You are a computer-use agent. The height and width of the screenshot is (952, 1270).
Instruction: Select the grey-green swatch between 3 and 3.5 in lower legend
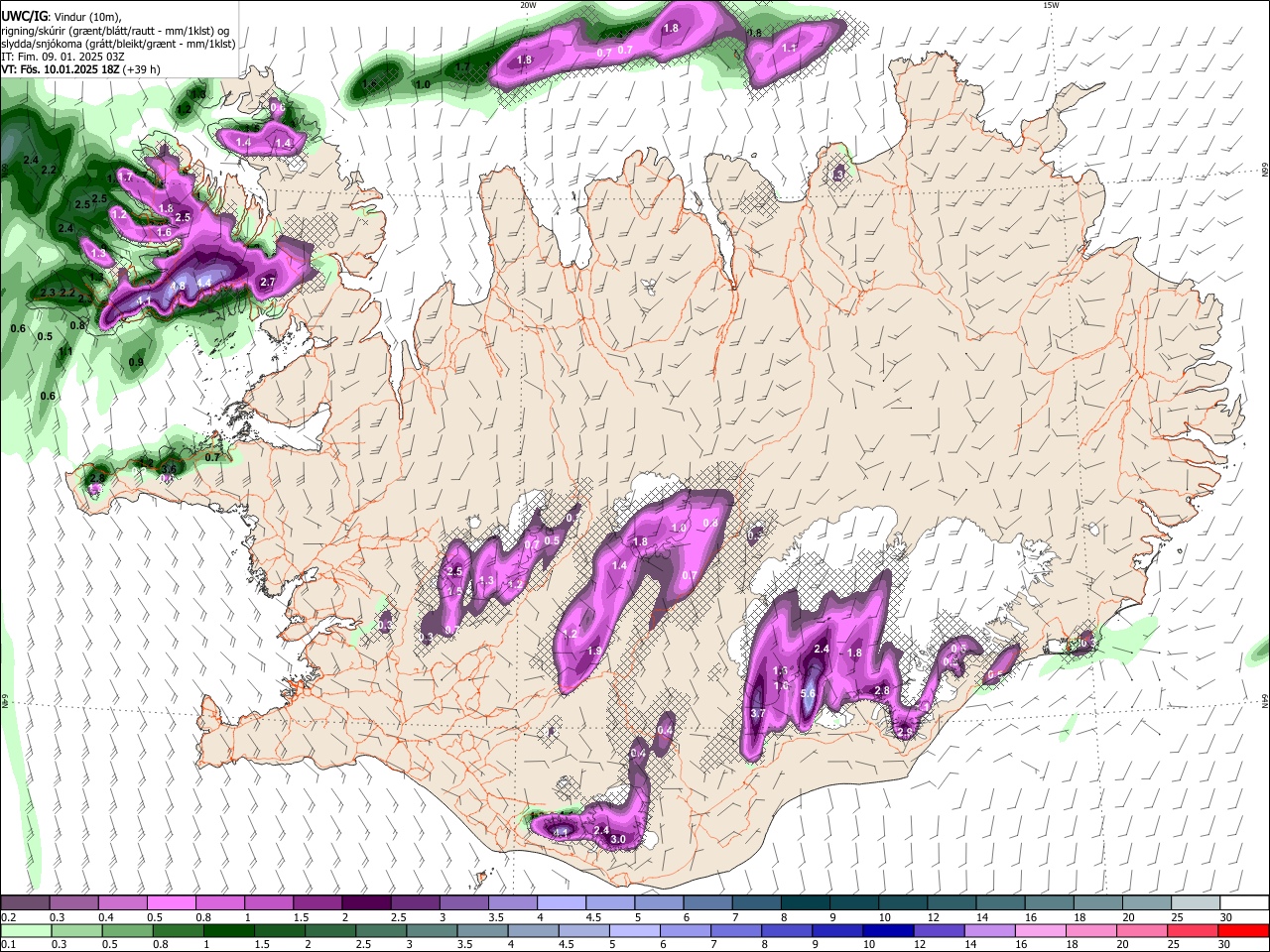(x=432, y=930)
